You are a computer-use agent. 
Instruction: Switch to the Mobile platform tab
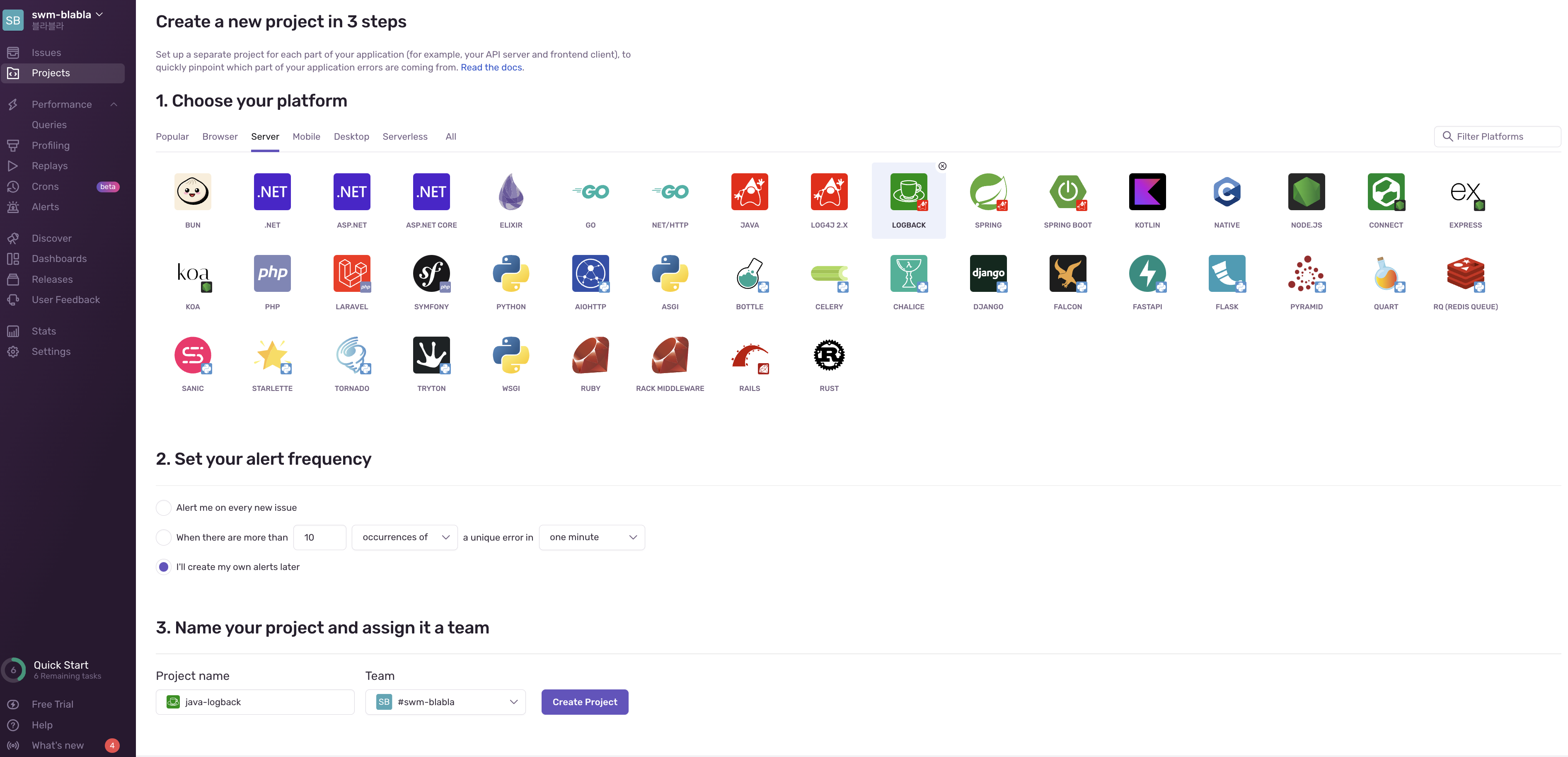click(306, 136)
